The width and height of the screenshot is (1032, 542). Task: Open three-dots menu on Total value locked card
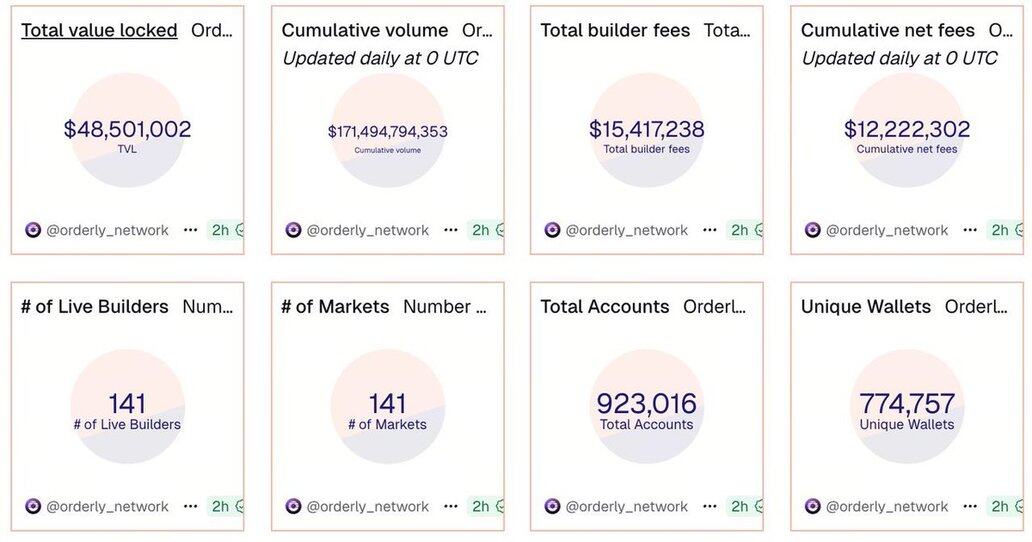pos(190,230)
